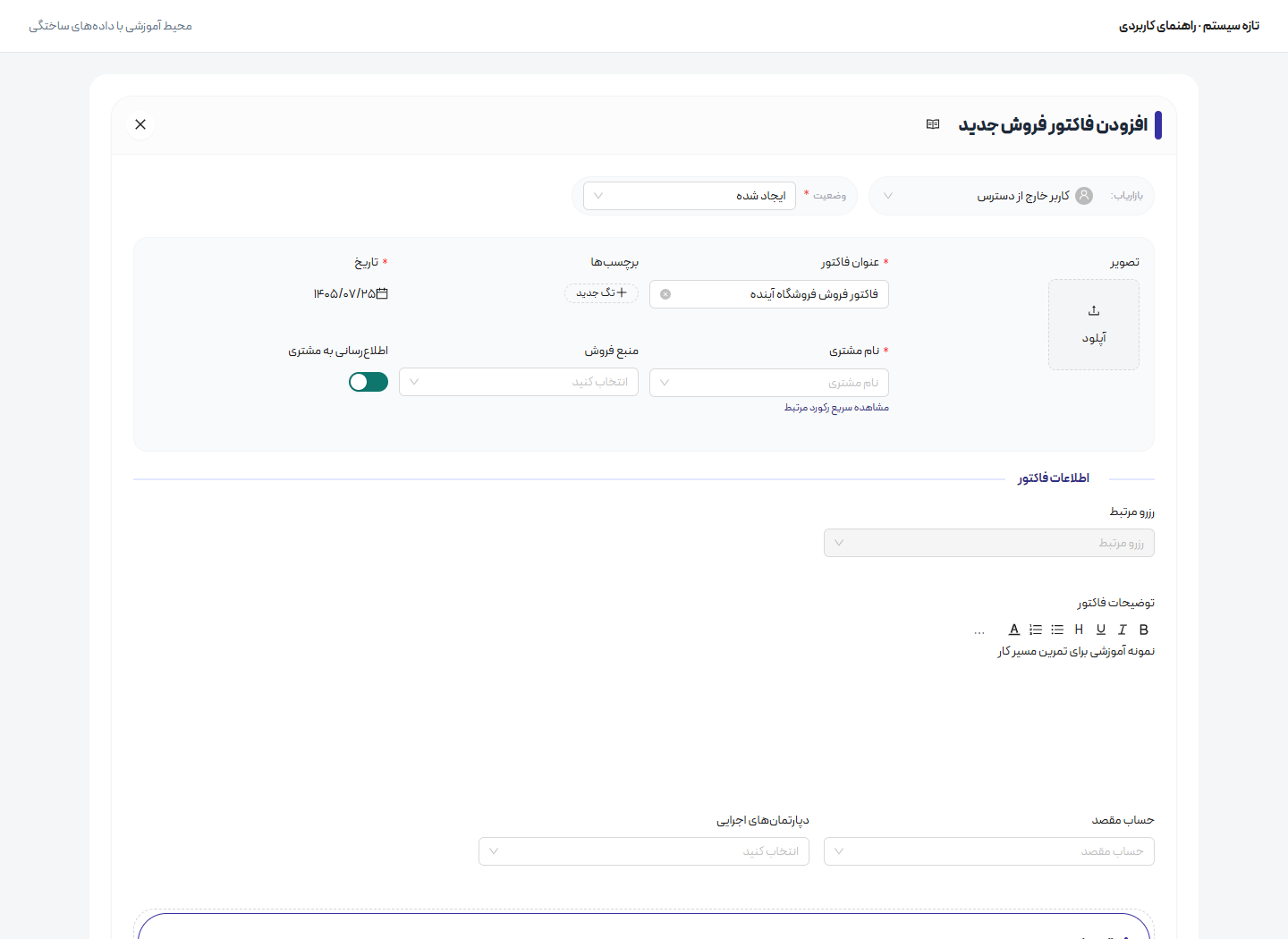The width and height of the screenshot is (1288, 939).
Task: Click inside the invoice description text area
Action: click(644, 715)
